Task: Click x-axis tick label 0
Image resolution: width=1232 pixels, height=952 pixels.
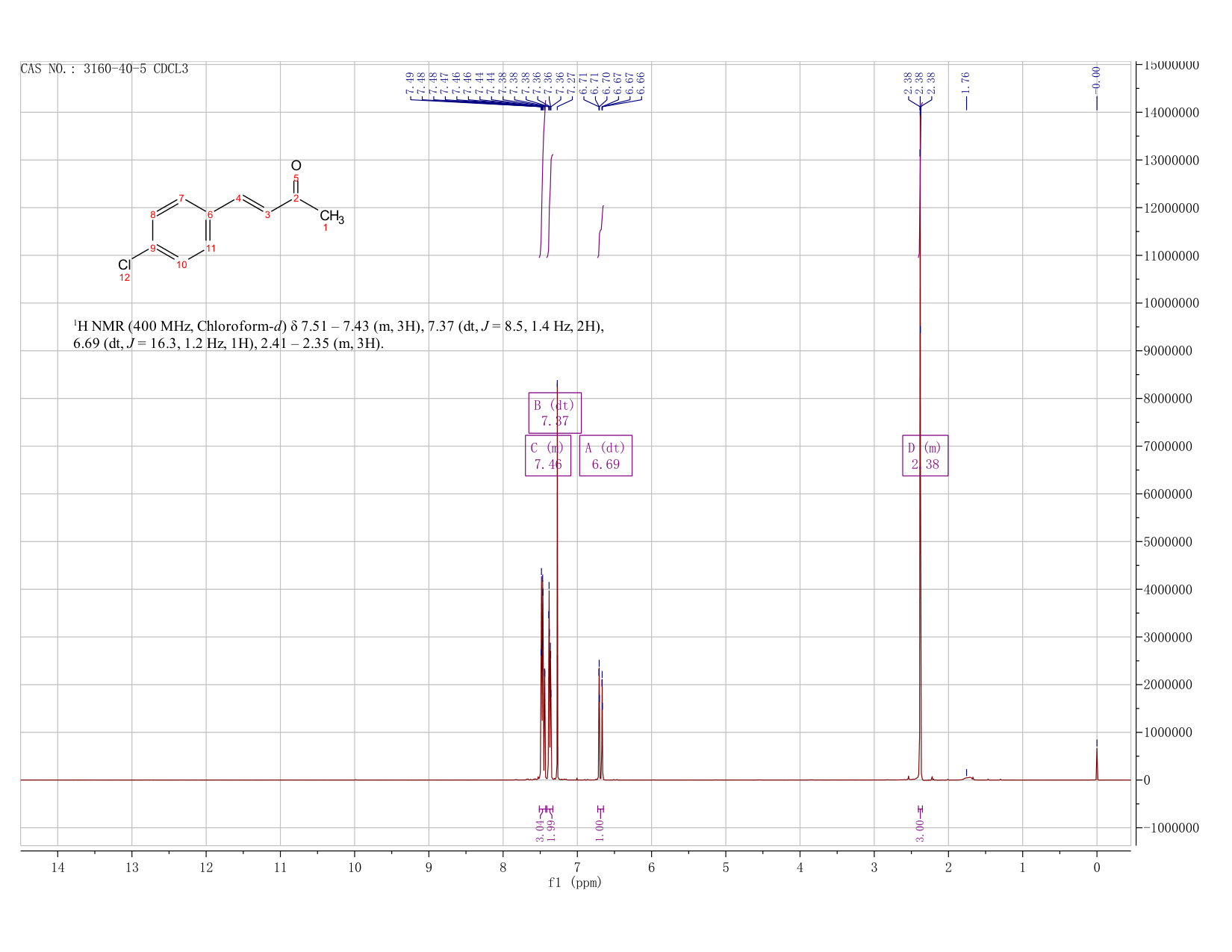Action: coord(1097,867)
